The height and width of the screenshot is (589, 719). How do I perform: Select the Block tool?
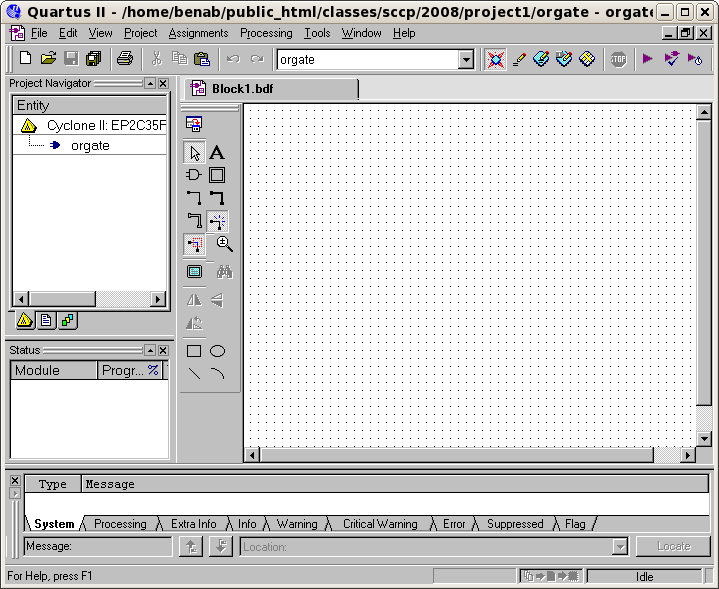click(217, 175)
